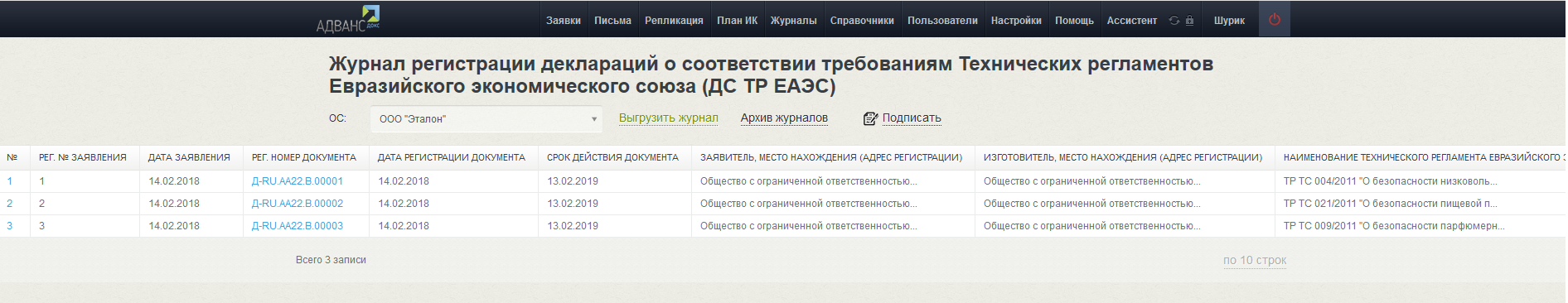Click the padlock icon in header
This screenshot has width=1568, height=303.
[x=1189, y=21]
